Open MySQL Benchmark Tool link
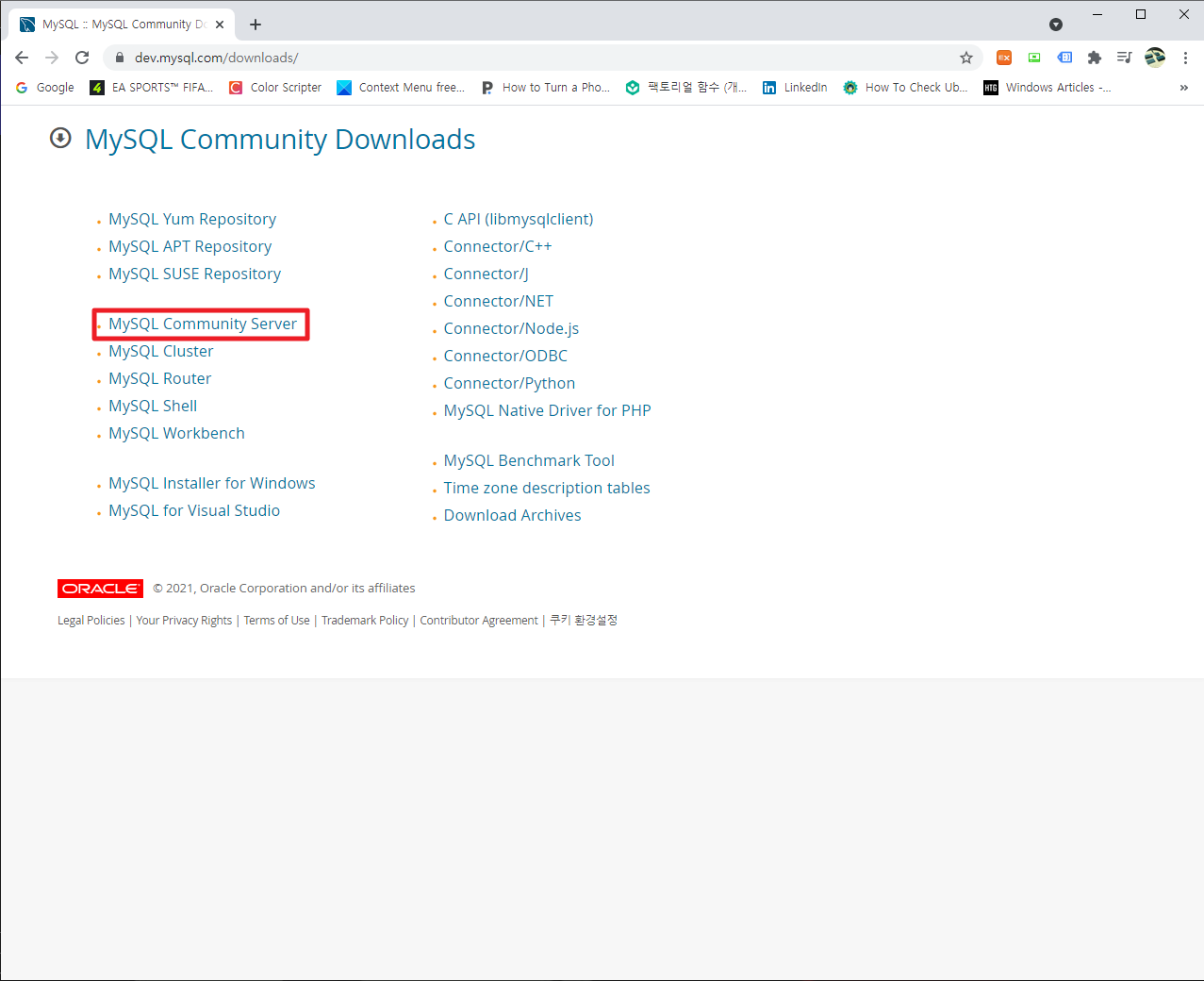Screen dimensions: 1204x981 pos(529,460)
